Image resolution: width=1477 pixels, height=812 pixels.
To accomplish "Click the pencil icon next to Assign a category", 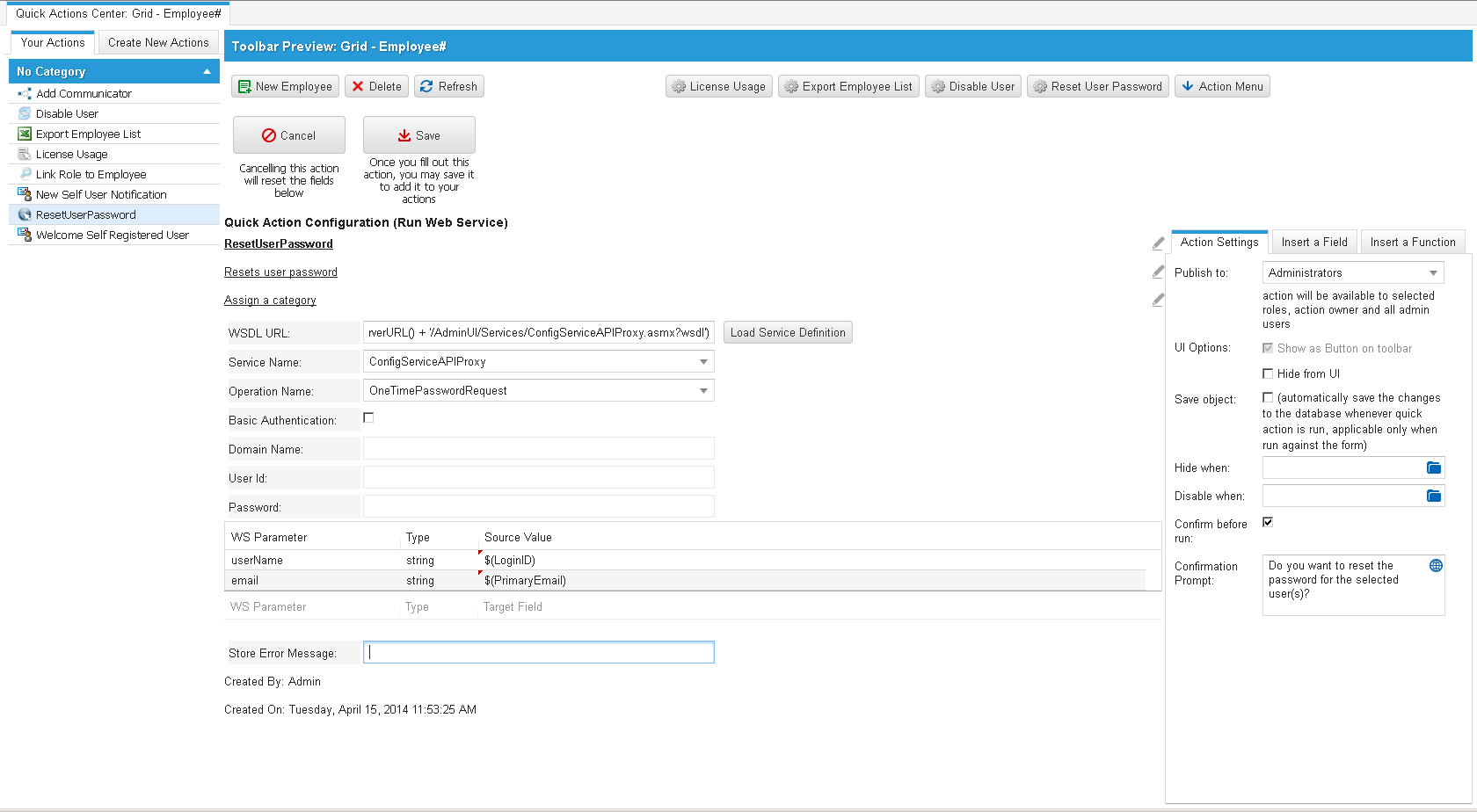I will click(x=1158, y=300).
